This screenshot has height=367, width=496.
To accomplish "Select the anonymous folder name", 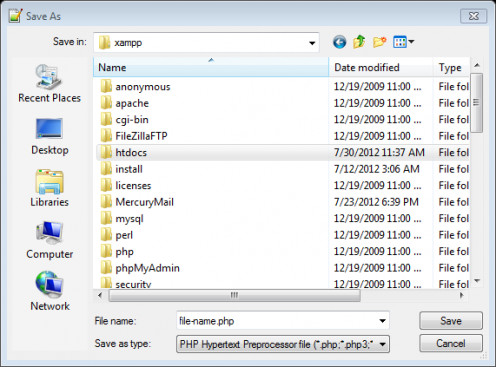I will 143,87.
